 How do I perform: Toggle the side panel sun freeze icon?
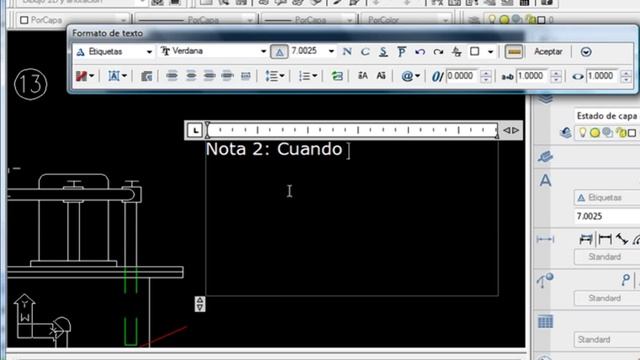coord(595,132)
